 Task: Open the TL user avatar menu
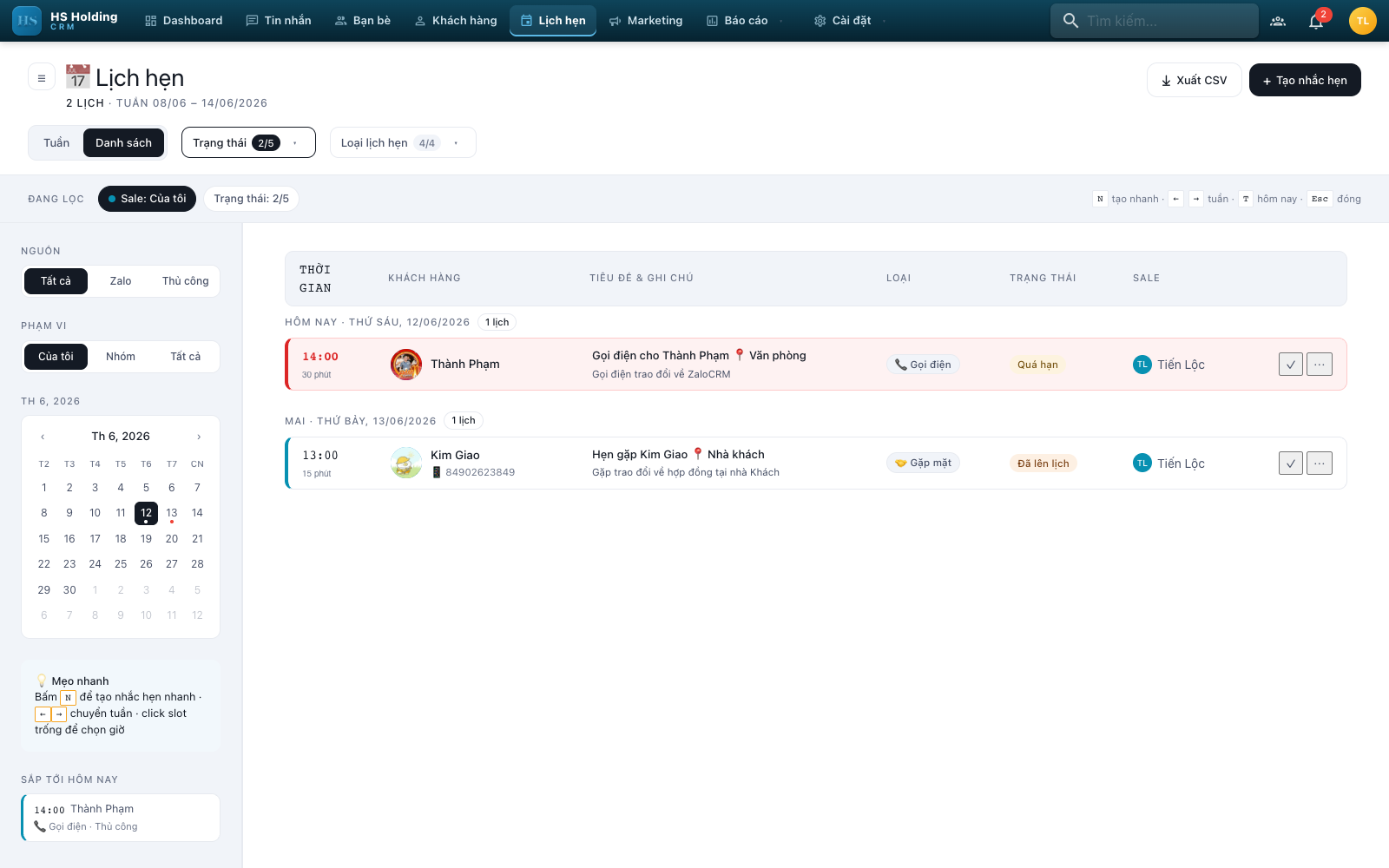(1363, 21)
